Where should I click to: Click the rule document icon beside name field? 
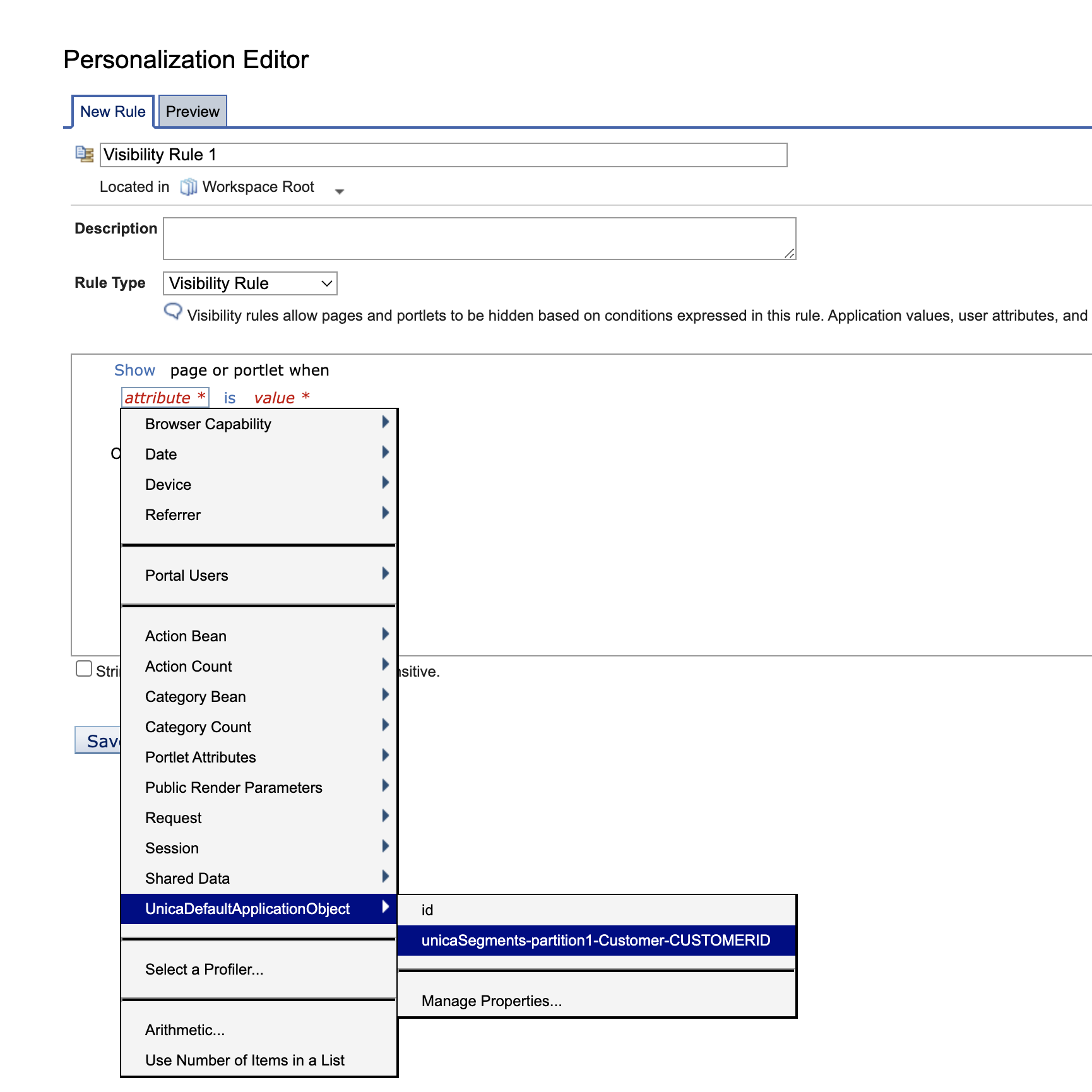pyautogui.click(x=84, y=153)
